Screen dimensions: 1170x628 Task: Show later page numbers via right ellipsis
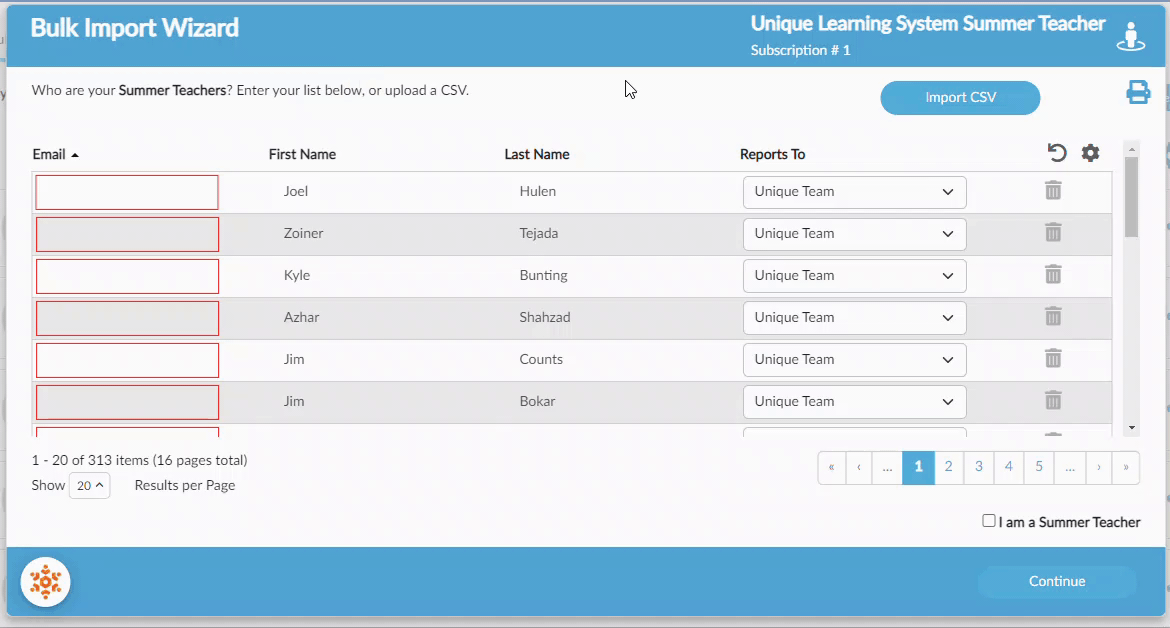click(x=1070, y=468)
